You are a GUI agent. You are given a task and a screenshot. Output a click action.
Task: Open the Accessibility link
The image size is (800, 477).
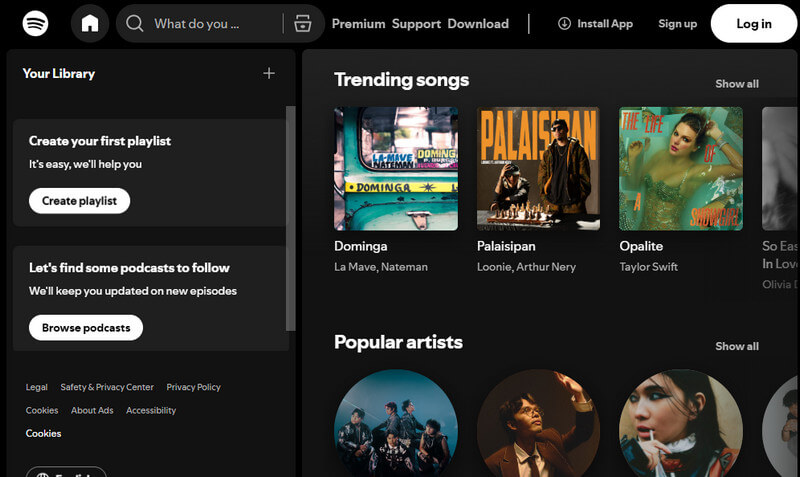(151, 410)
